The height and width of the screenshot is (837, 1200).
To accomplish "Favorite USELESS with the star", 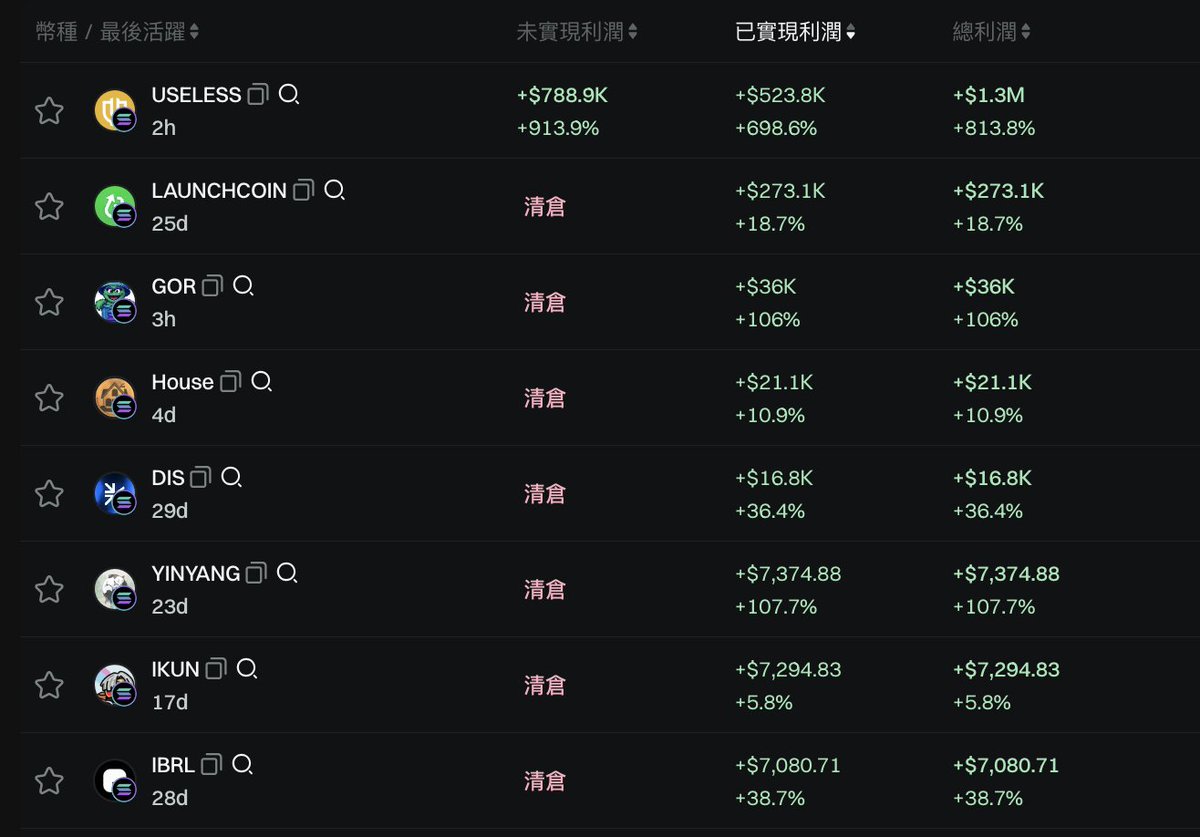I will point(49,111).
